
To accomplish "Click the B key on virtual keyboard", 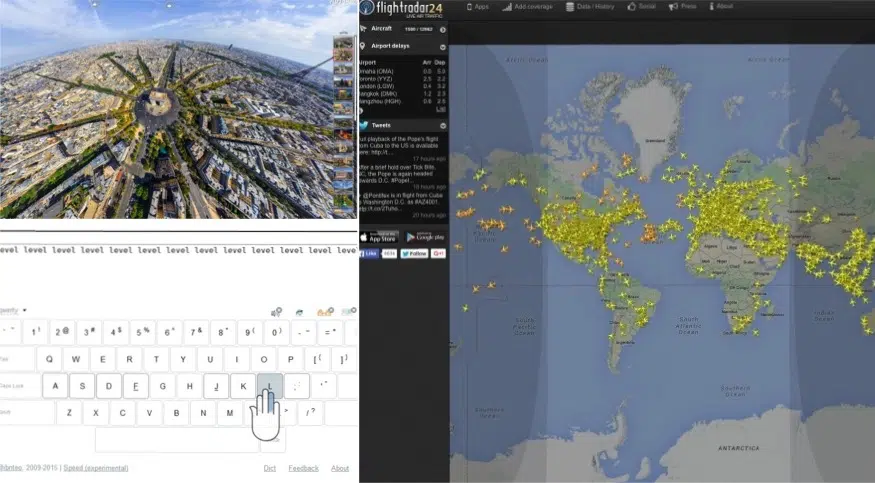I will pos(176,413).
